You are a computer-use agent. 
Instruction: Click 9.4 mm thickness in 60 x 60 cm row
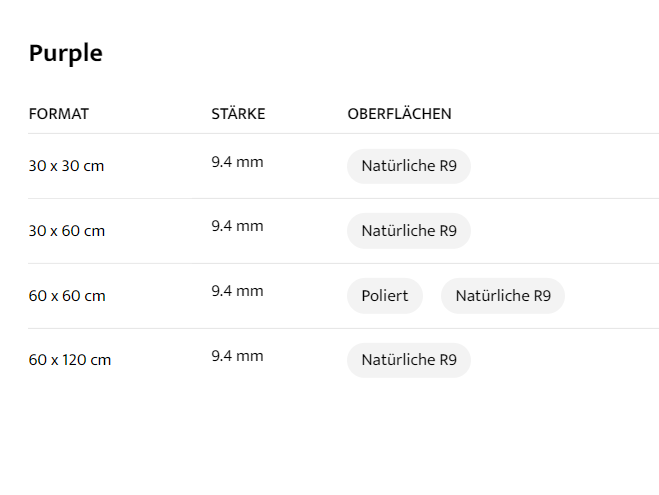pos(237,291)
